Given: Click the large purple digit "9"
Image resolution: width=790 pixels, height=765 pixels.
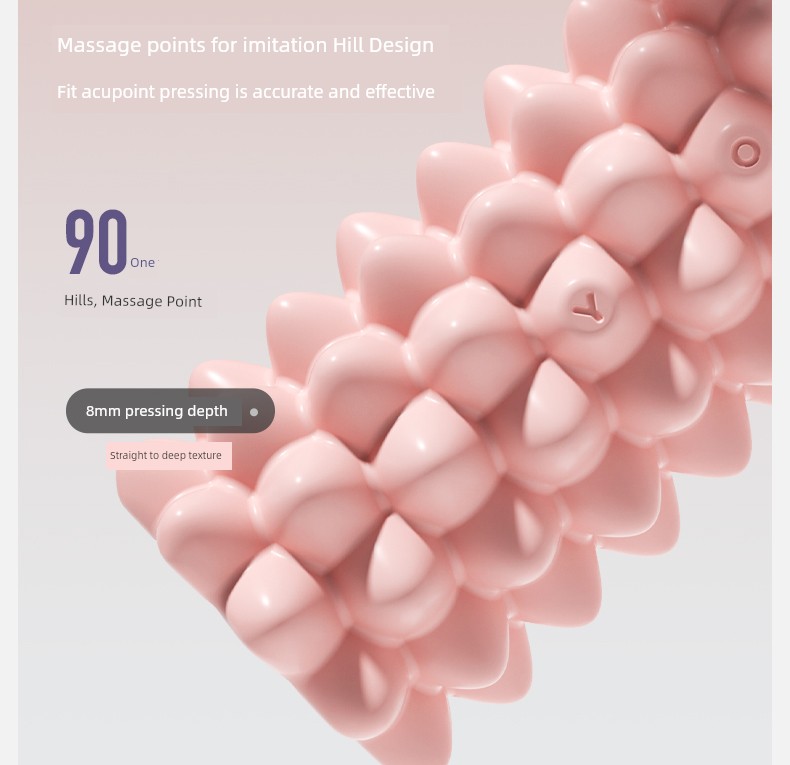Looking at the screenshot, I should 80,242.
